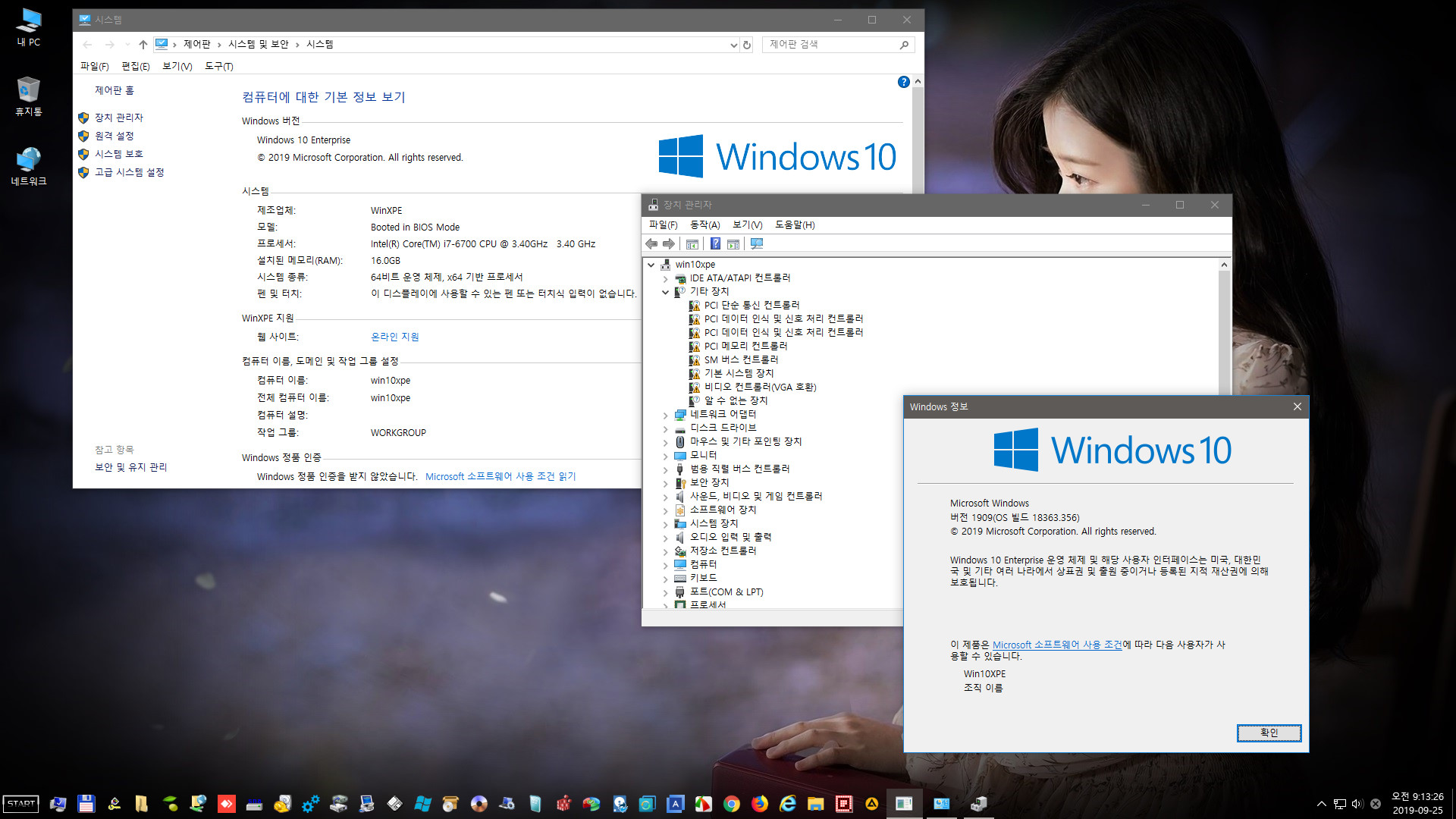Open 원격 설정 link in left pane

point(114,136)
